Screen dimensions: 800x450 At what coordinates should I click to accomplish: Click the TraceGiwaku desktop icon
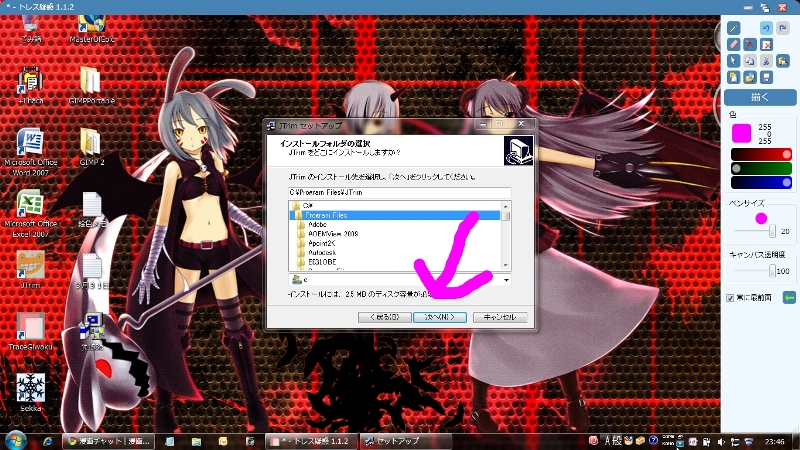pyautogui.click(x=31, y=331)
